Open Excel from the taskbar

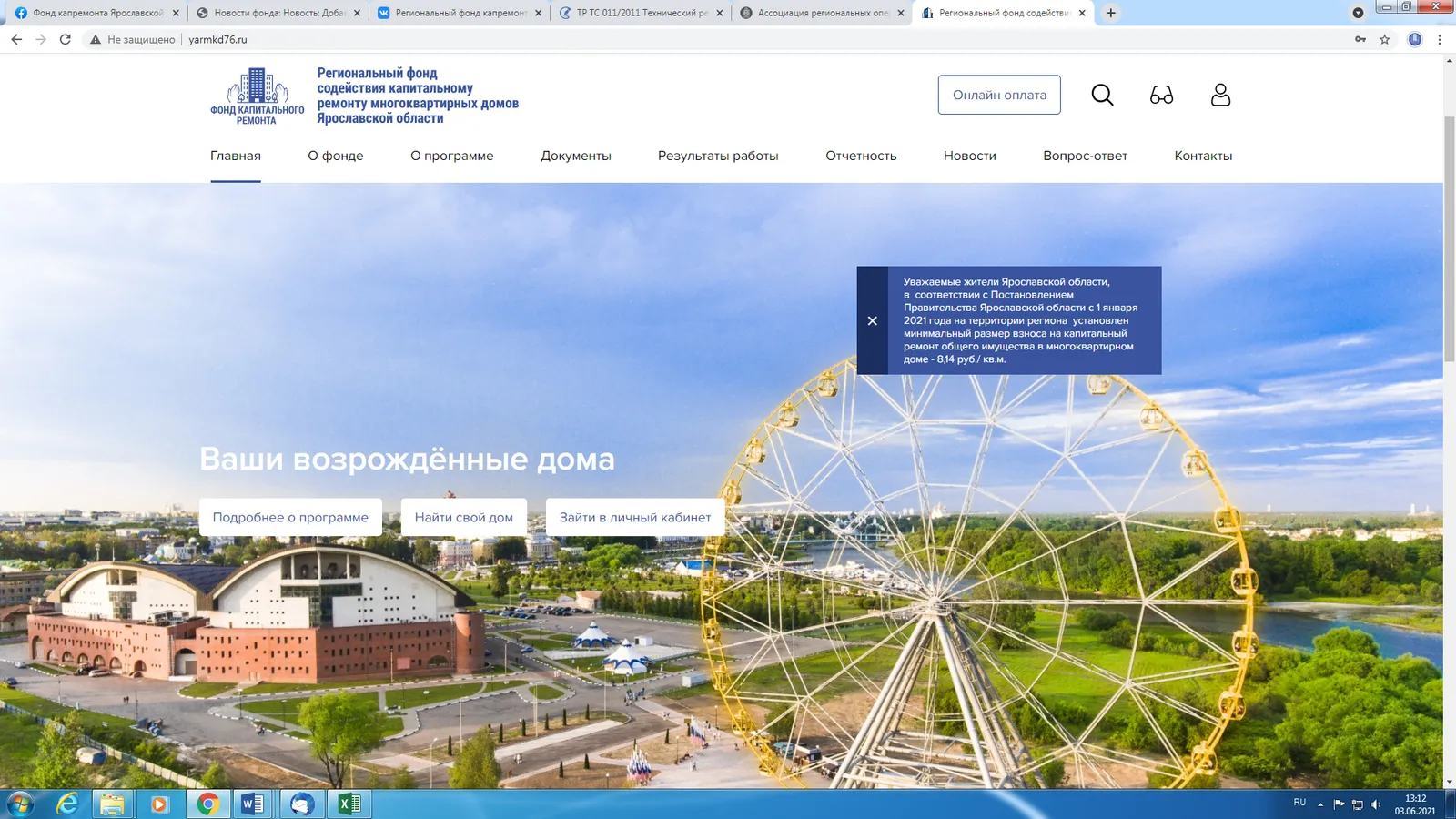tap(349, 804)
